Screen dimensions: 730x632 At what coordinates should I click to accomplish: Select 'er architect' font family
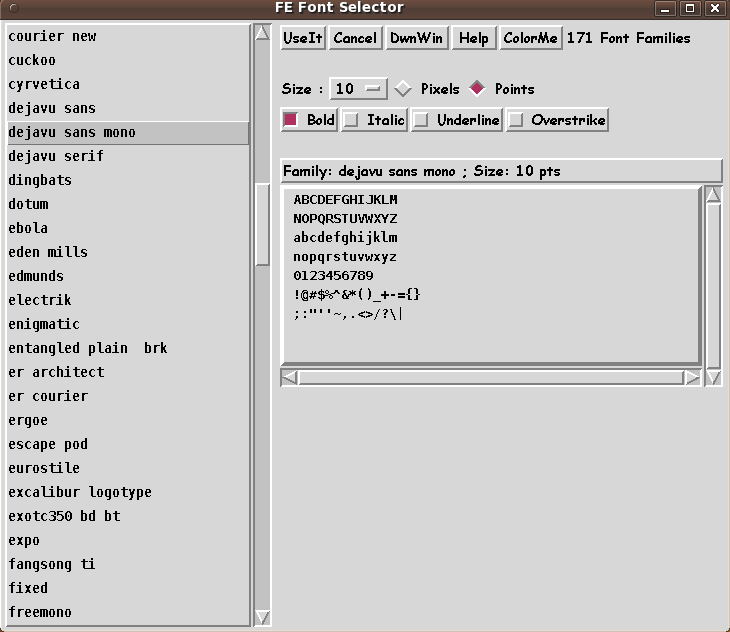coord(128,372)
